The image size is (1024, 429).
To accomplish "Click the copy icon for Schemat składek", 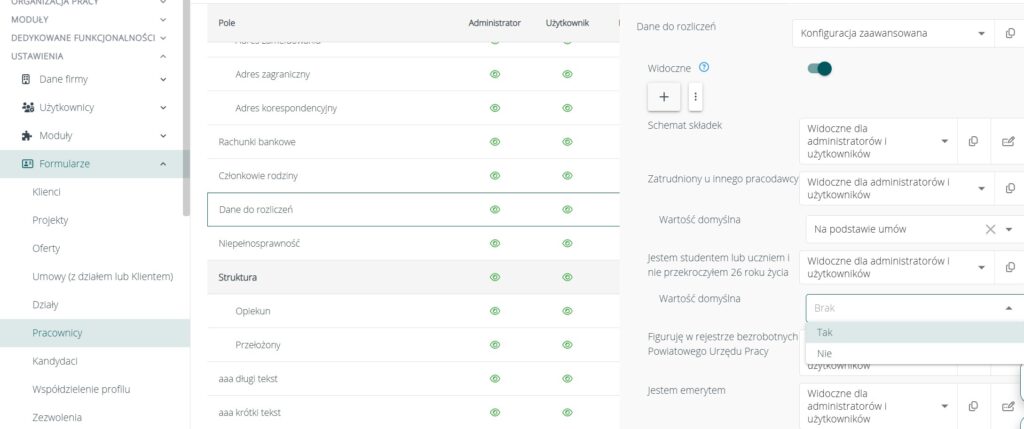I will click(x=973, y=142).
